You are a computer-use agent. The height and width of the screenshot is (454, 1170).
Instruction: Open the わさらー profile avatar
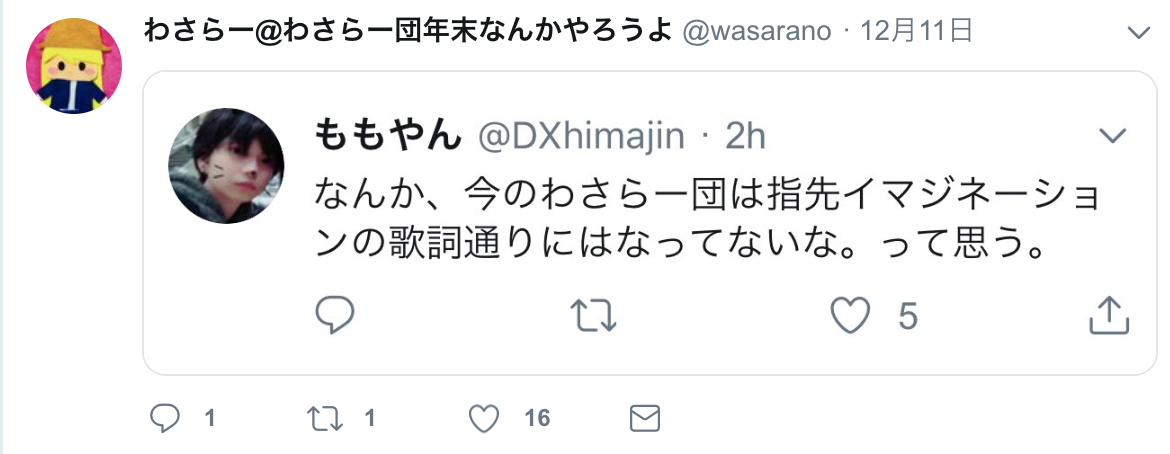[74, 66]
